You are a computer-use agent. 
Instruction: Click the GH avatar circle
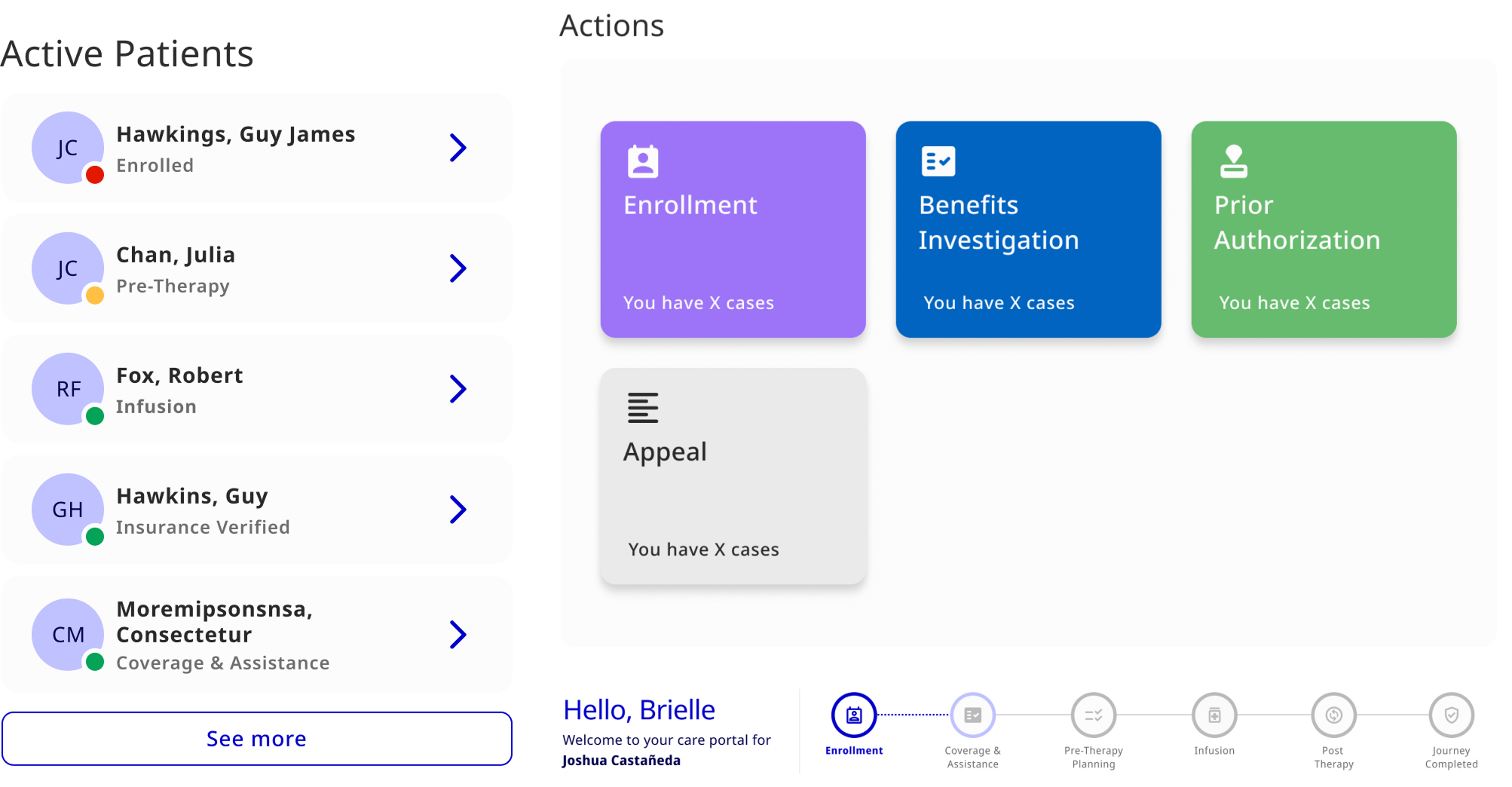68,510
